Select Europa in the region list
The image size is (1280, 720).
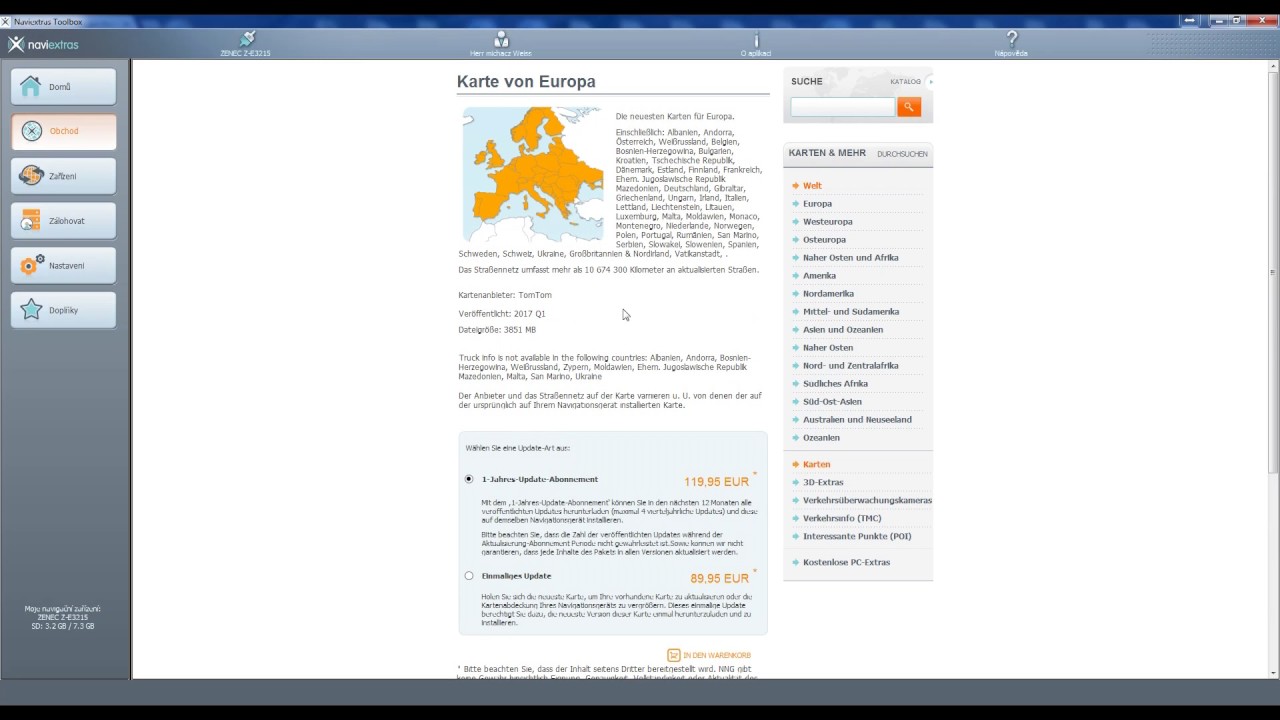[817, 204]
